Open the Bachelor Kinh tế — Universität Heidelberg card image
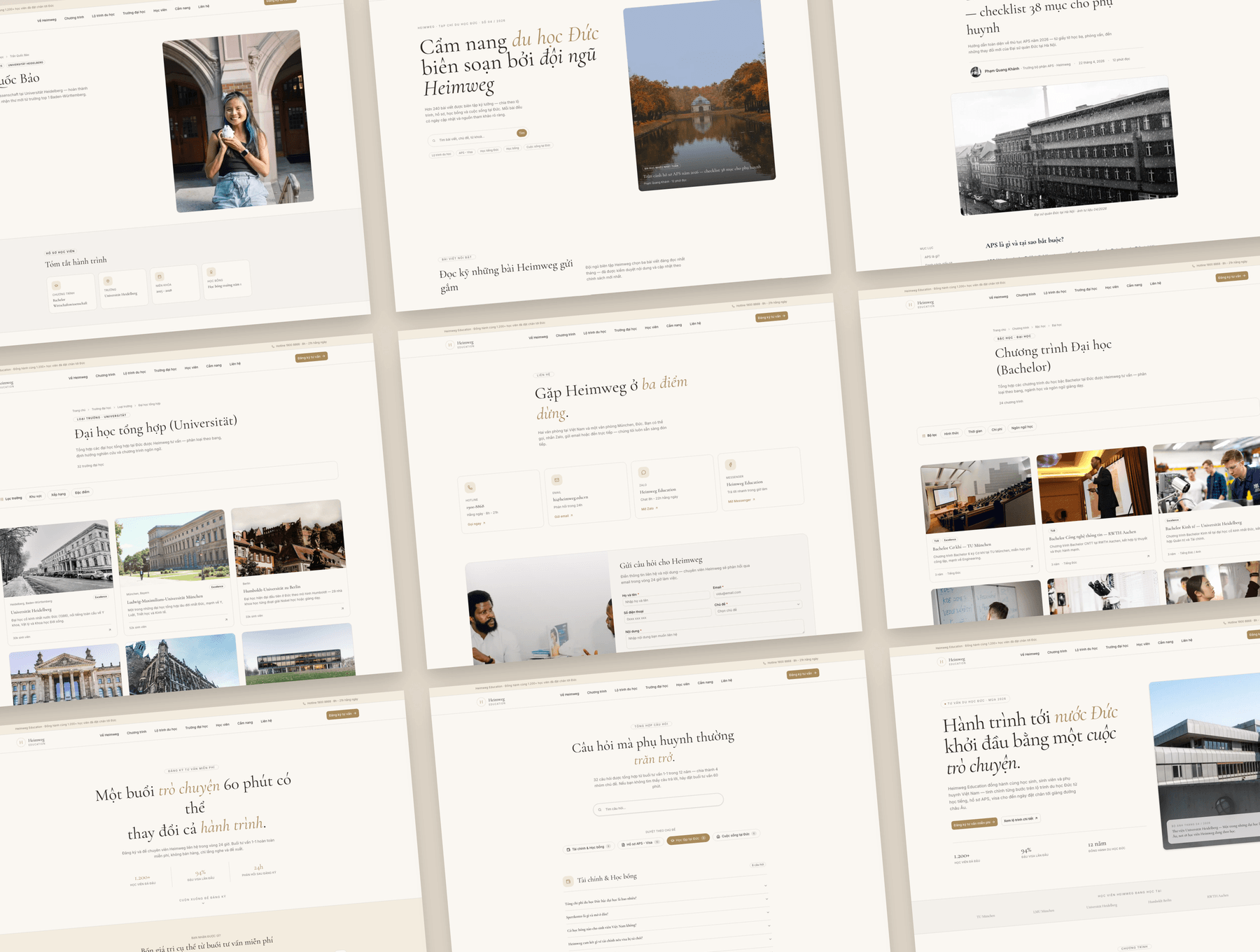Screen dimensions: 1260x952 [x=1207, y=475]
